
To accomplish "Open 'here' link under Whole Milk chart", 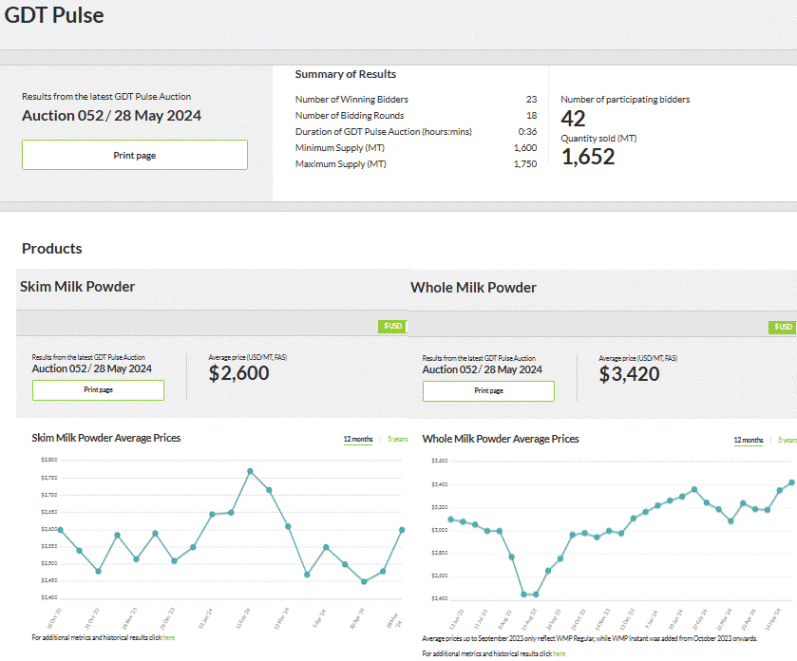I will 559,654.
